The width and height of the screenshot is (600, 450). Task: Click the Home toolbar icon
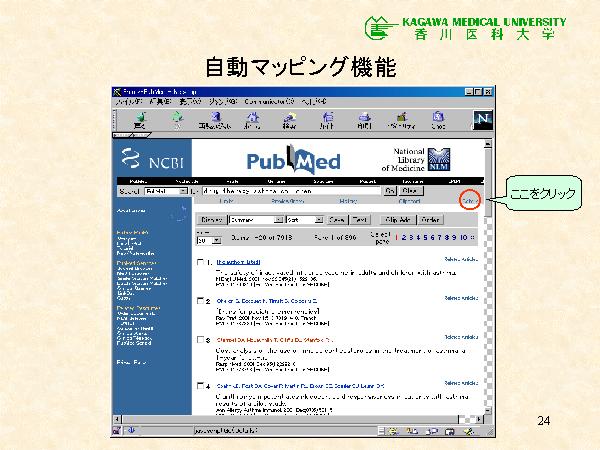click(252, 120)
